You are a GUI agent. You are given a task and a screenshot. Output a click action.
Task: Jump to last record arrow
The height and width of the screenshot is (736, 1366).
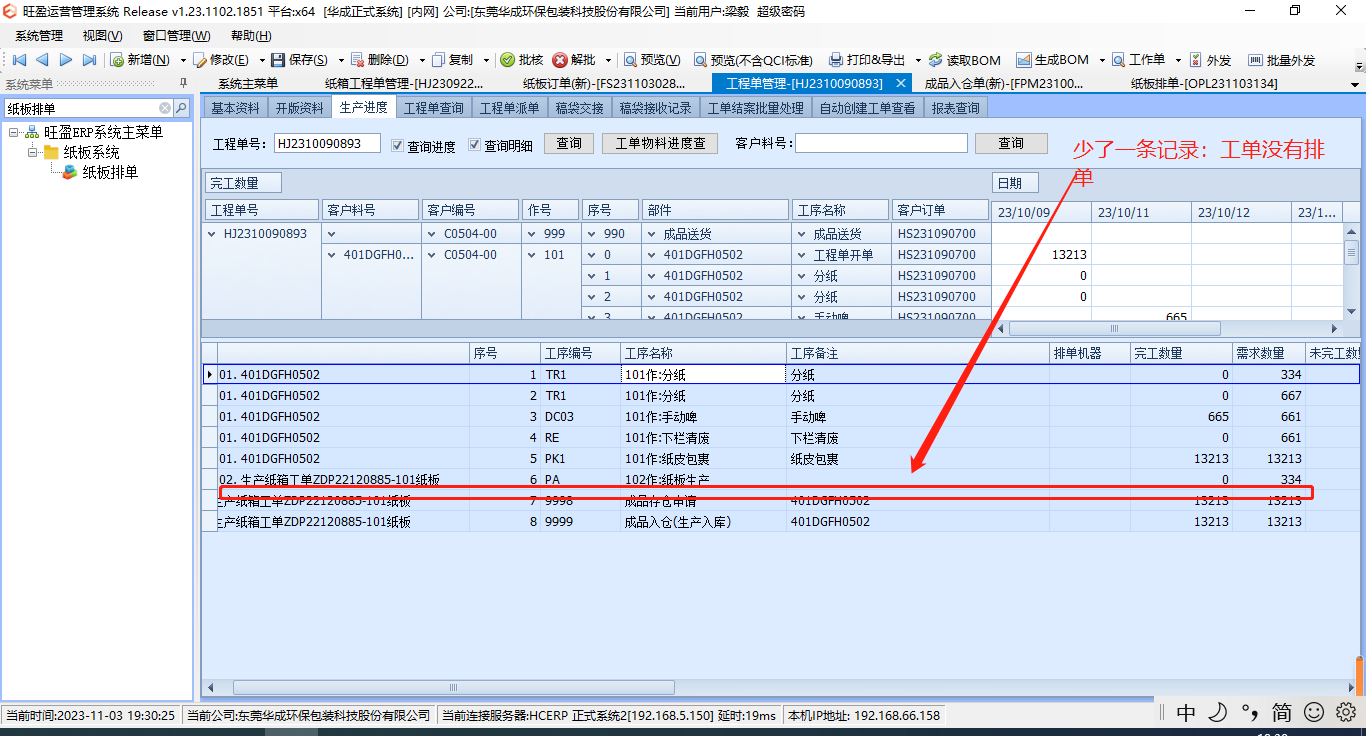[x=89, y=60]
